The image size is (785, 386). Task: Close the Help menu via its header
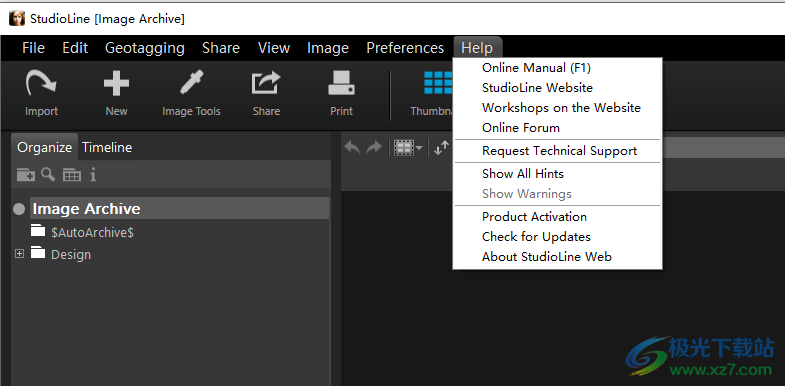point(477,48)
